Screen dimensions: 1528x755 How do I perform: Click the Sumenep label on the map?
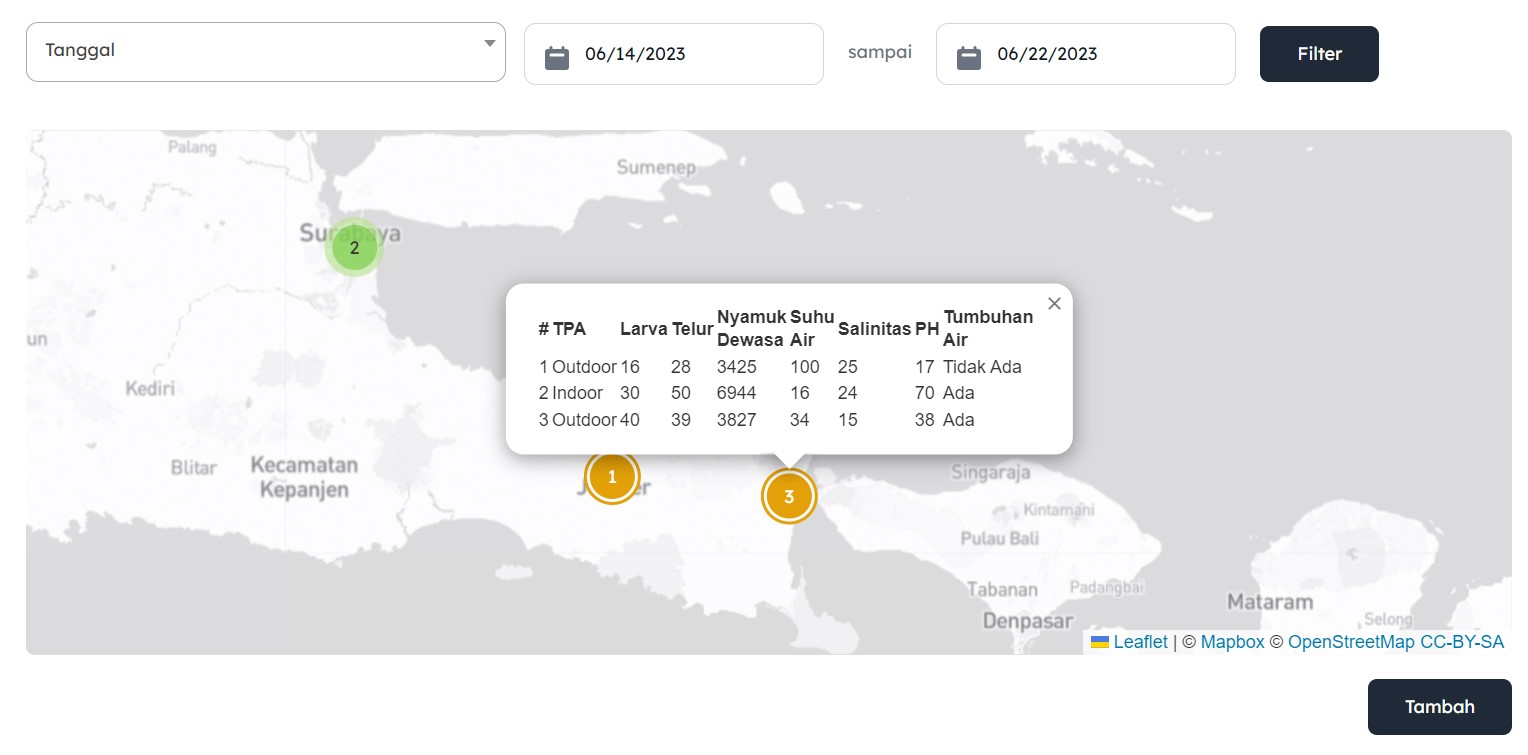[x=656, y=167]
